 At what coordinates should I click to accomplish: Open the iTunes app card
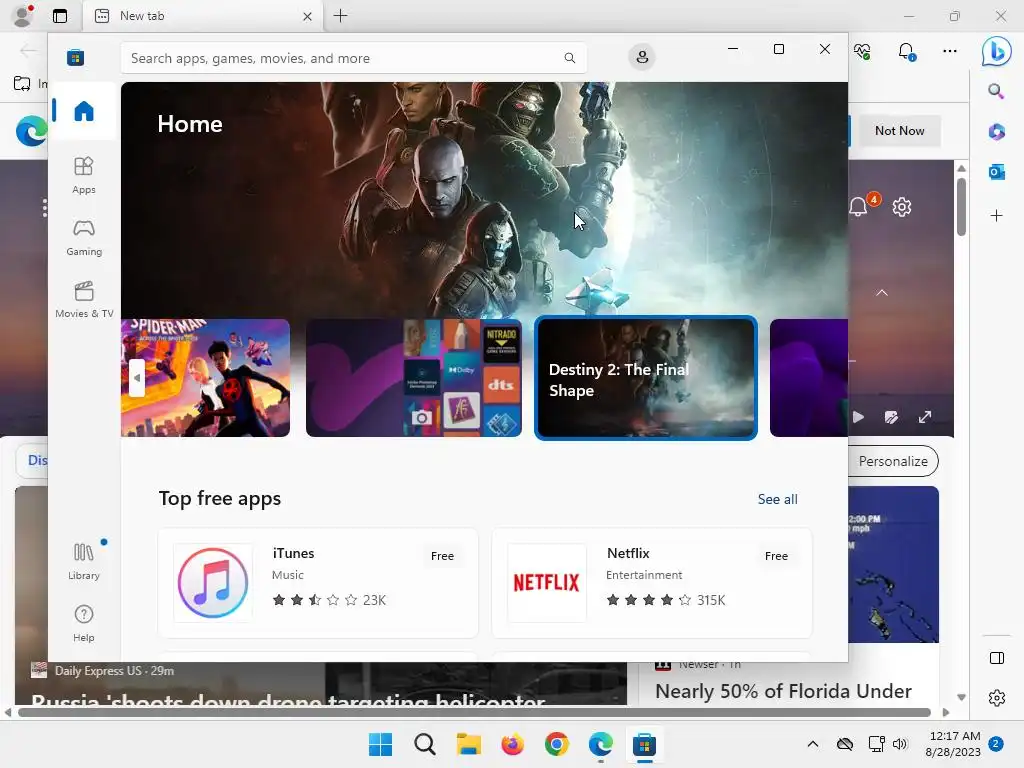[318, 583]
